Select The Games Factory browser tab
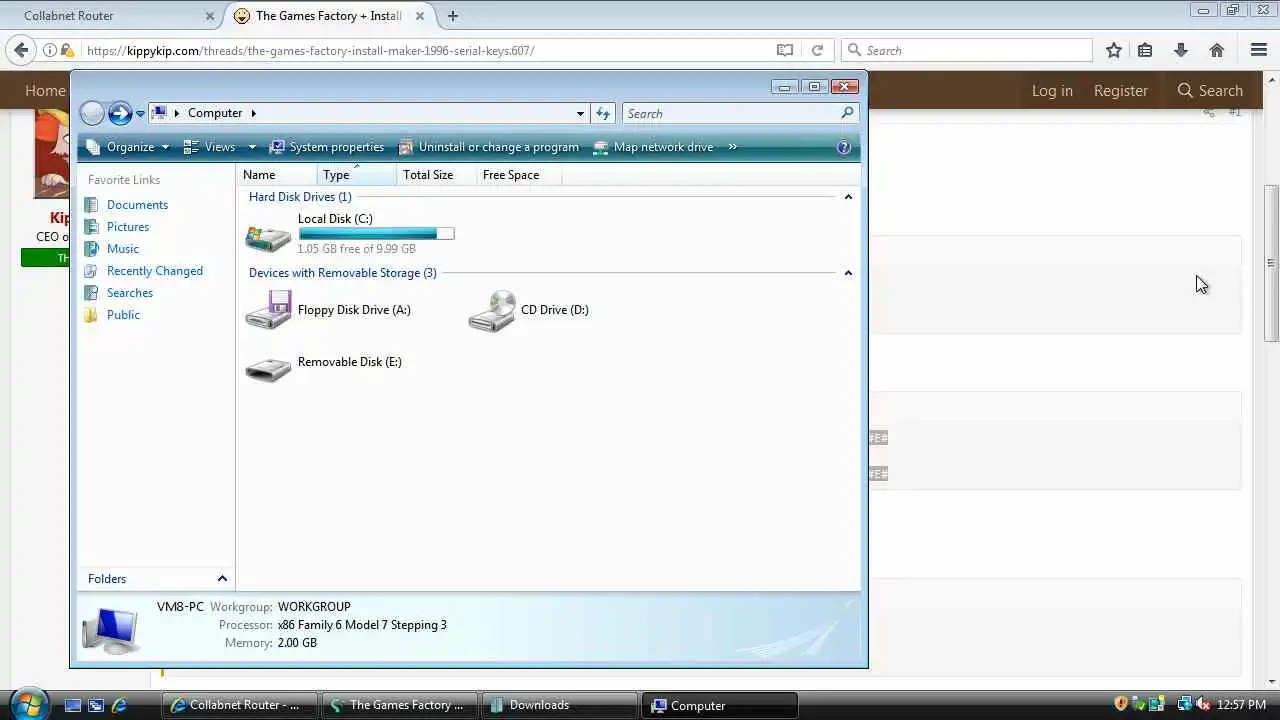 point(329,16)
